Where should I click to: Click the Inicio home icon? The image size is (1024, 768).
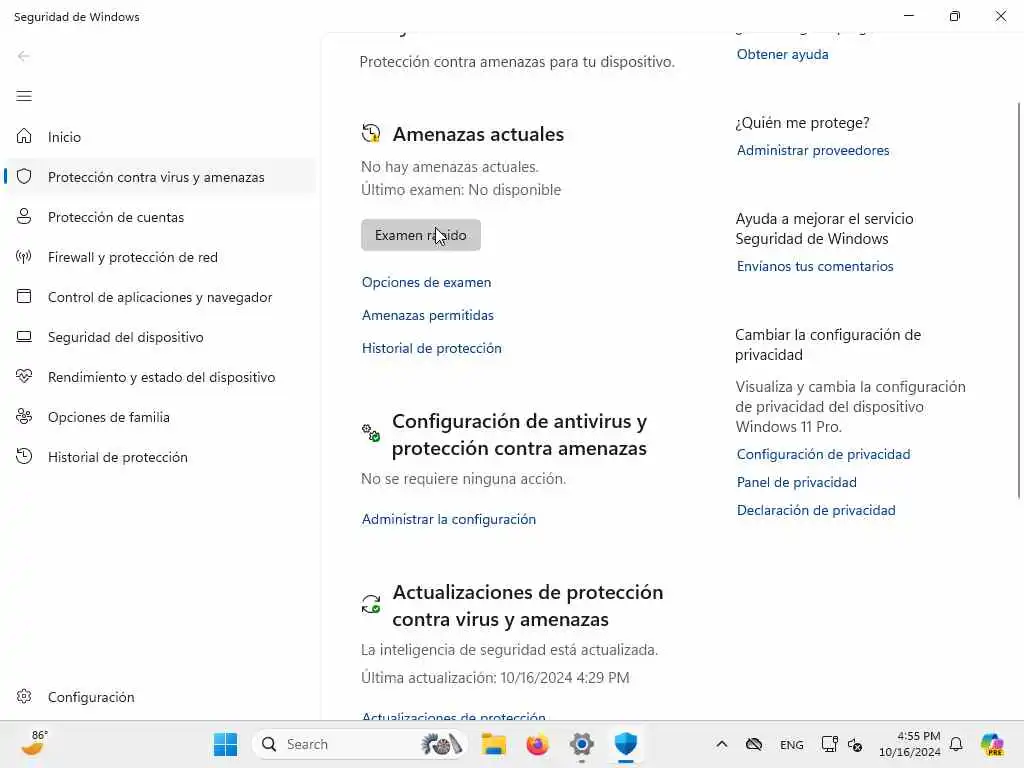pos(24,136)
